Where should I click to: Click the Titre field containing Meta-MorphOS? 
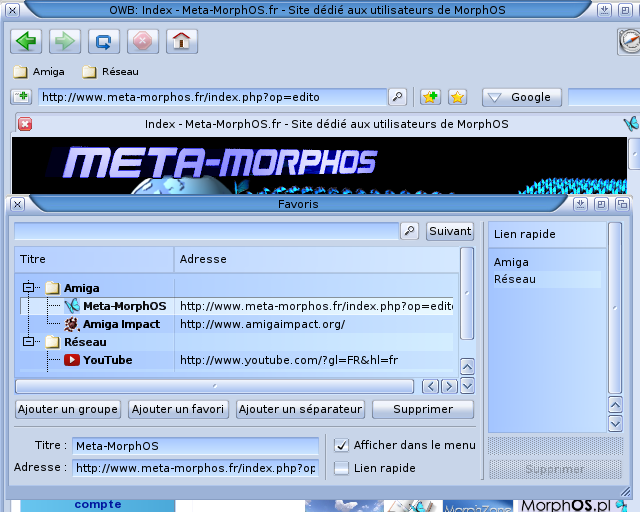(196, 446)
